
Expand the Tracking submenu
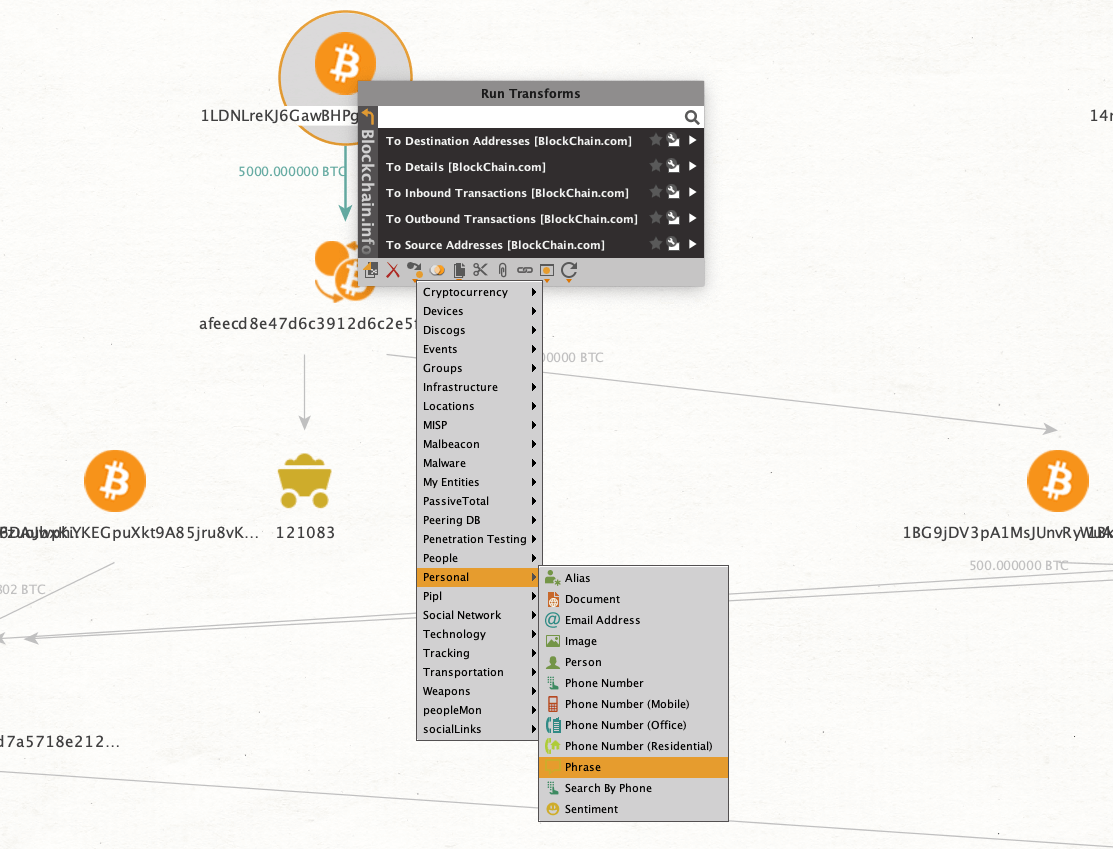[x=479, y=653]
